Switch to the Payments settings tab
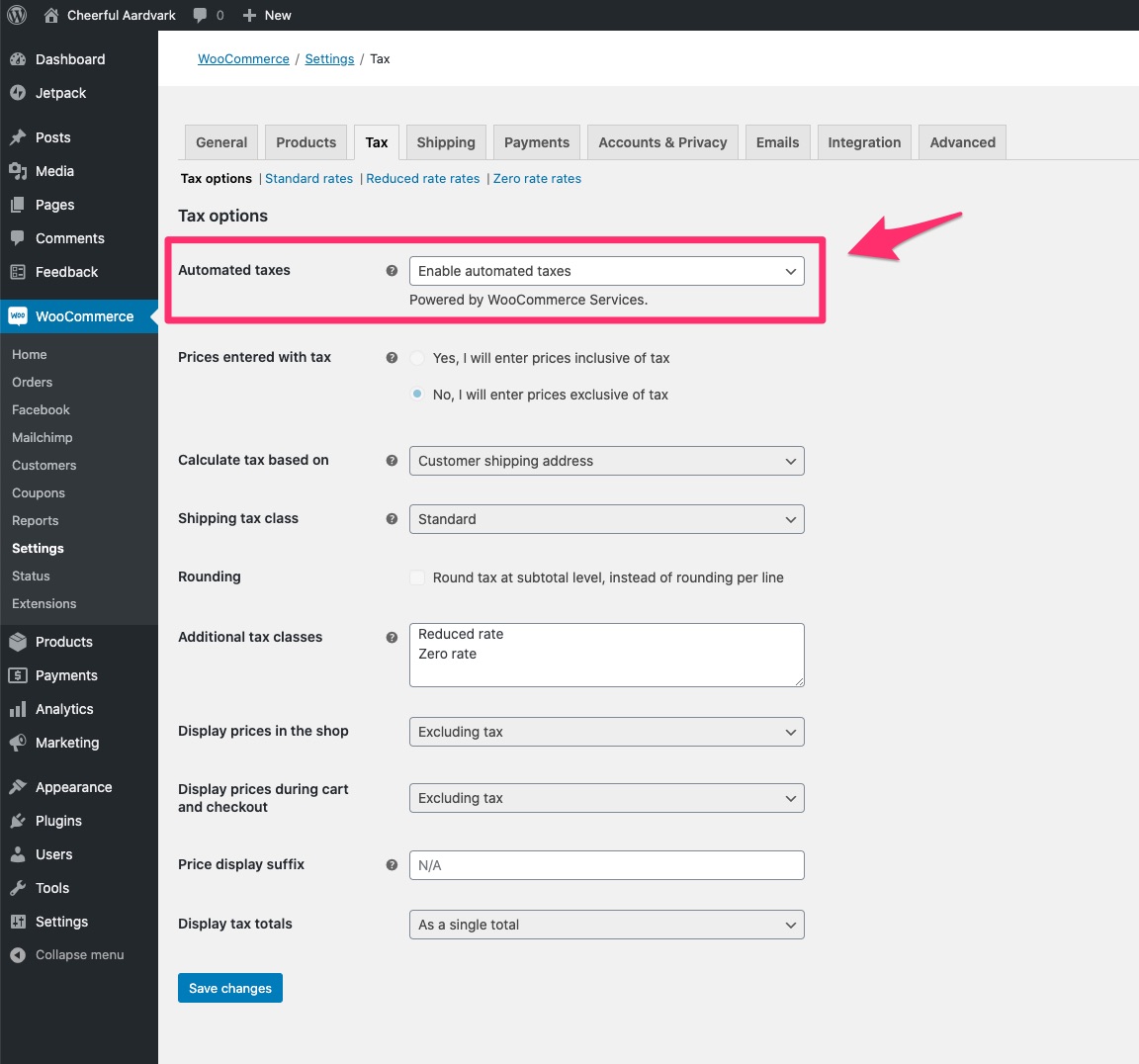 tap(537, 142)
